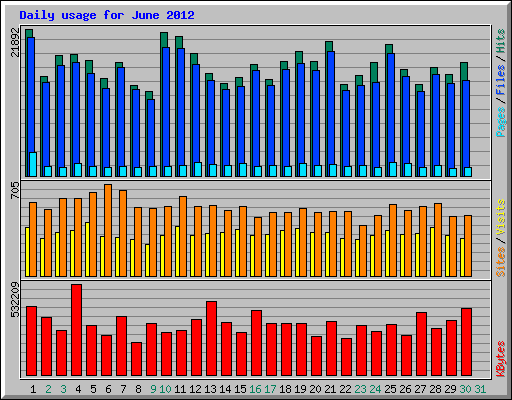
Task: Click the red KBytes bar for day 8
Action: point(136,359)
